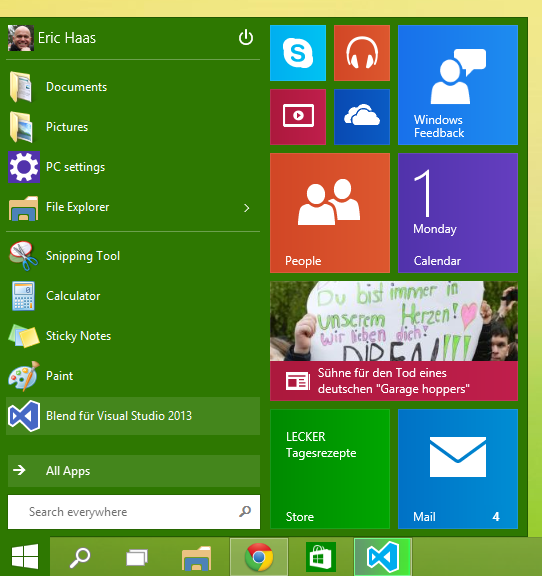Click the Mail unread count 4
542x576 pixels.
(x=496, y=517)
